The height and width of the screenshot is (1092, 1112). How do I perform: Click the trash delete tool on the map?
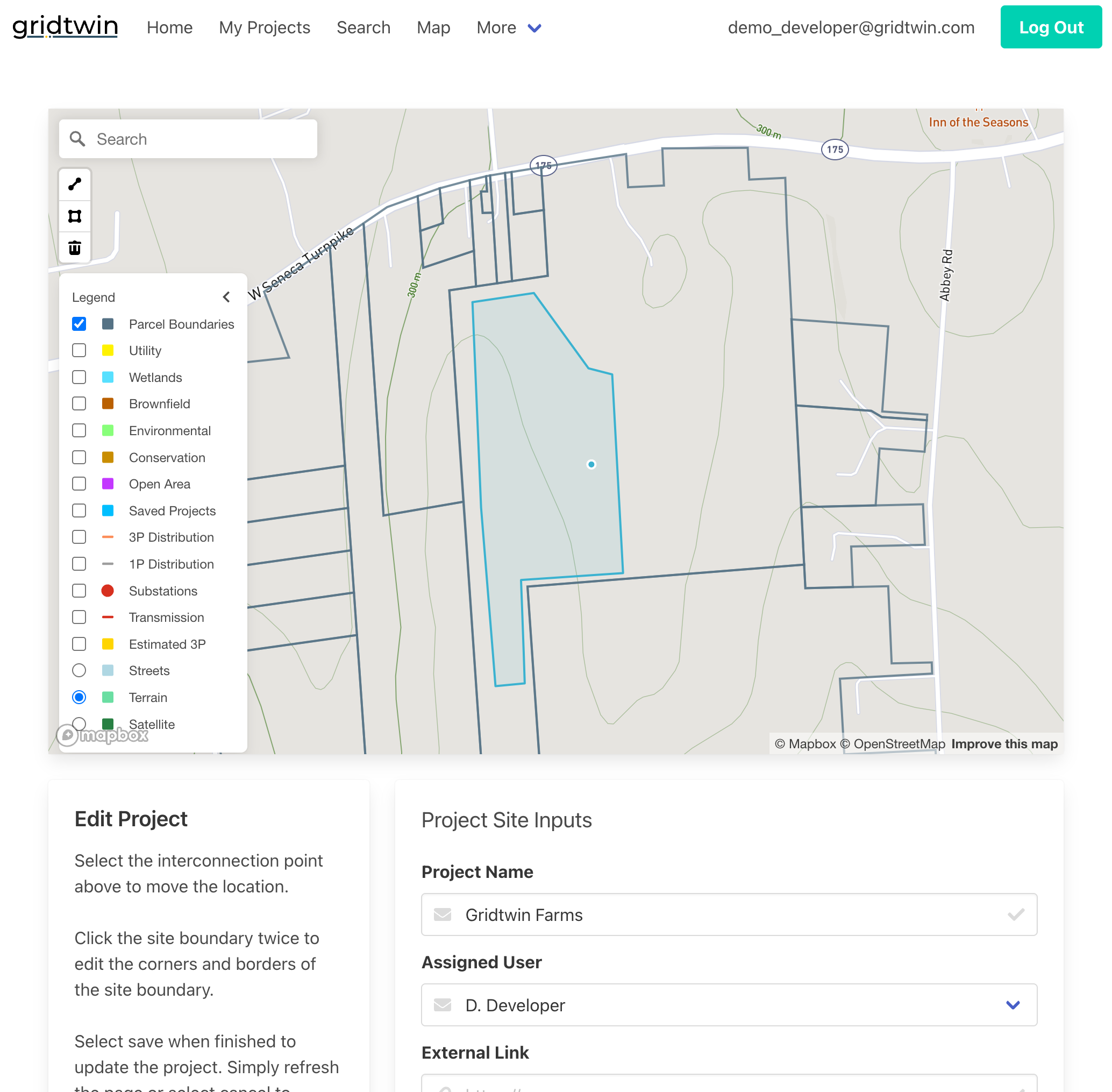tap(75, 247)
